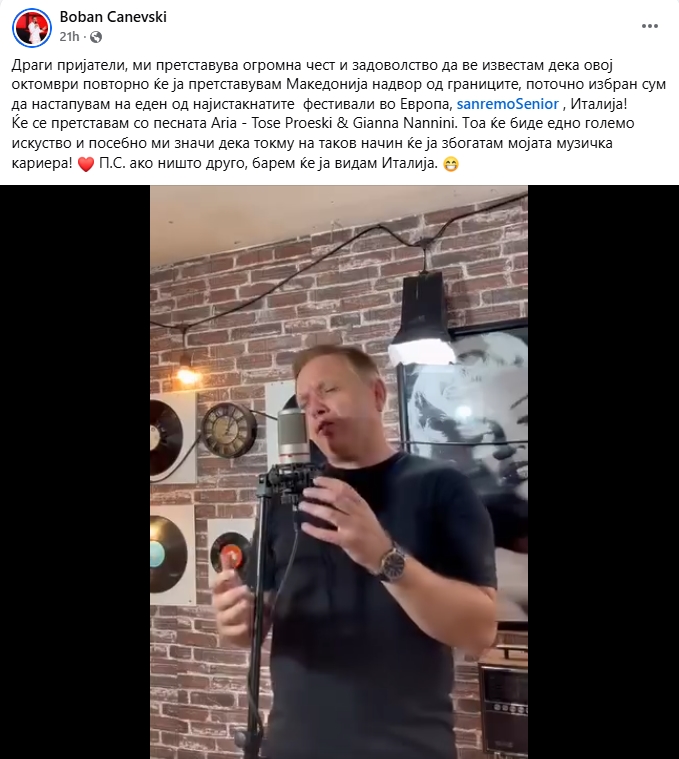Play the video of the singing man

pyautogui.click(x=339, y=472)
